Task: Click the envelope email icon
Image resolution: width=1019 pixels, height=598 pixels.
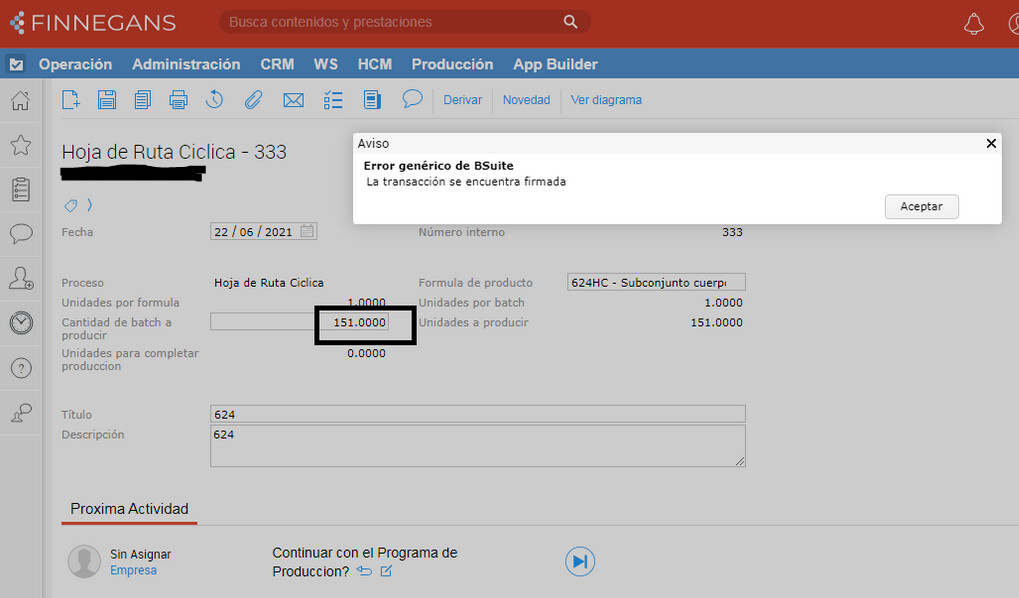Action: coord(293,100)
